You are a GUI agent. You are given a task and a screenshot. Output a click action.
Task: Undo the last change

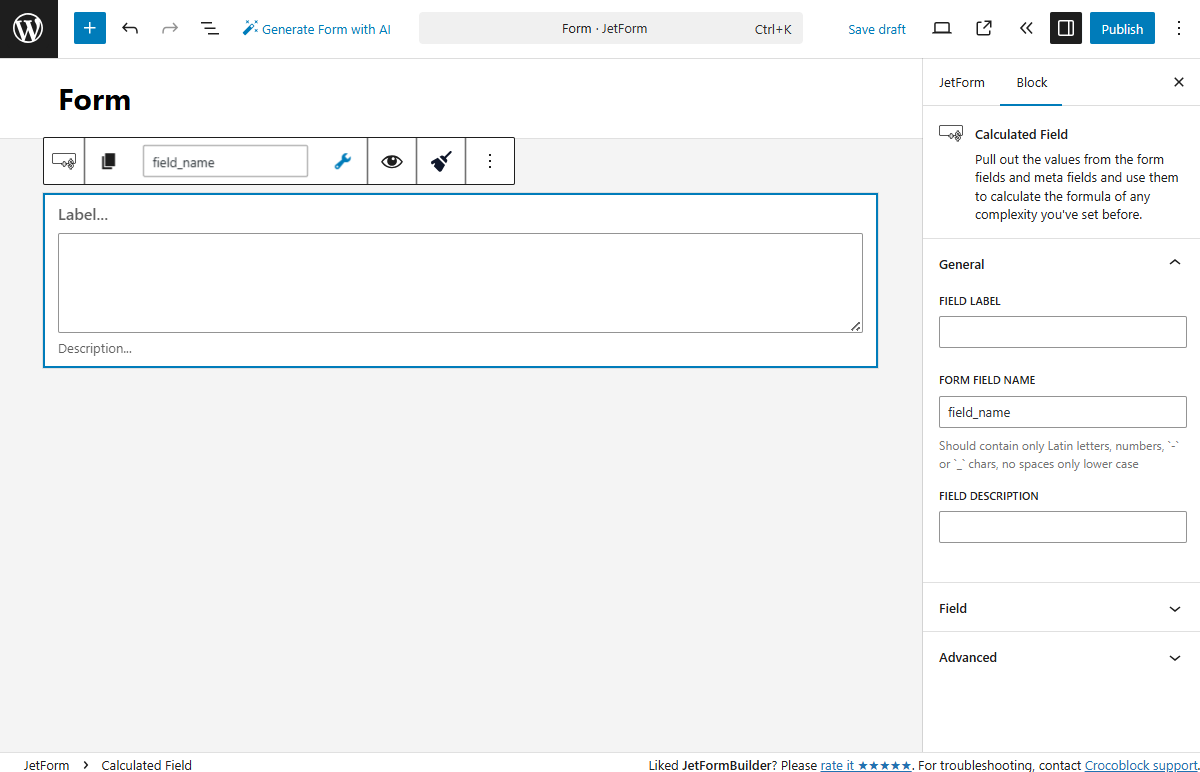130,28
